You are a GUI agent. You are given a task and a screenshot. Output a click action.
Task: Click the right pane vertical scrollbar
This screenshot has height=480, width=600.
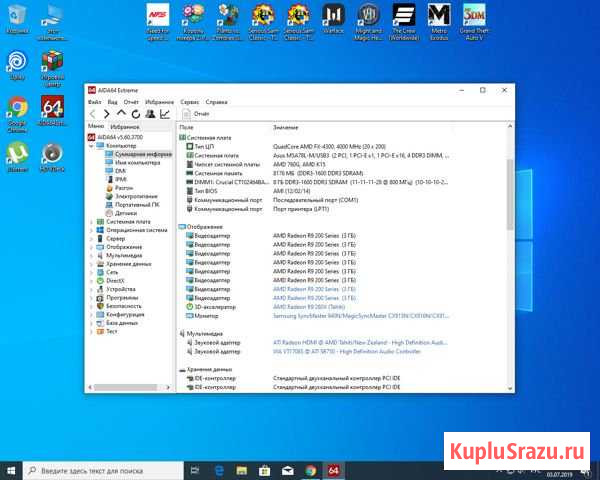click(510, 195)
